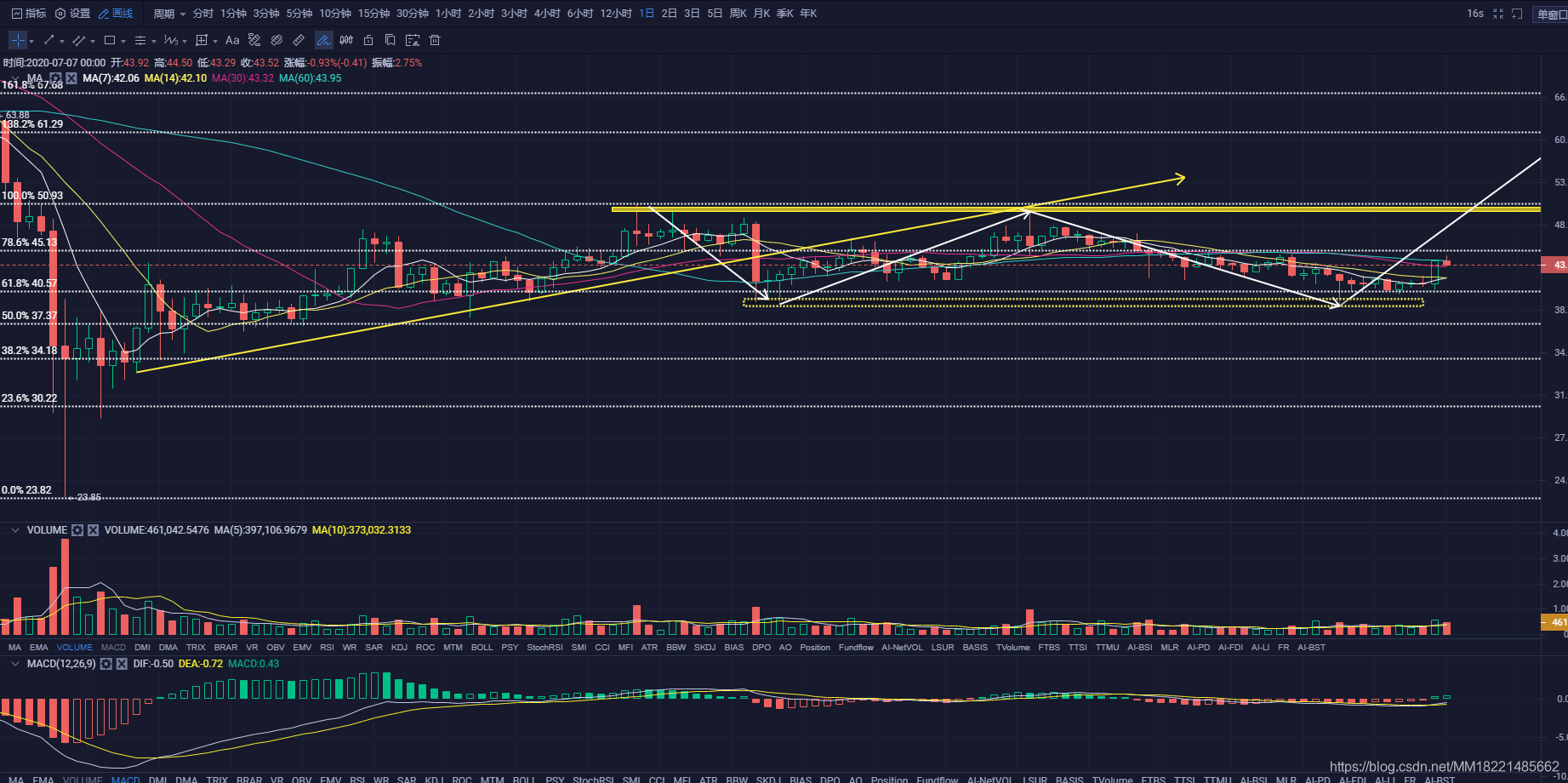This screenshot has width=1568, height=783.
Task: Click the 单窗口 single window button
Action: click(1550, 14)
